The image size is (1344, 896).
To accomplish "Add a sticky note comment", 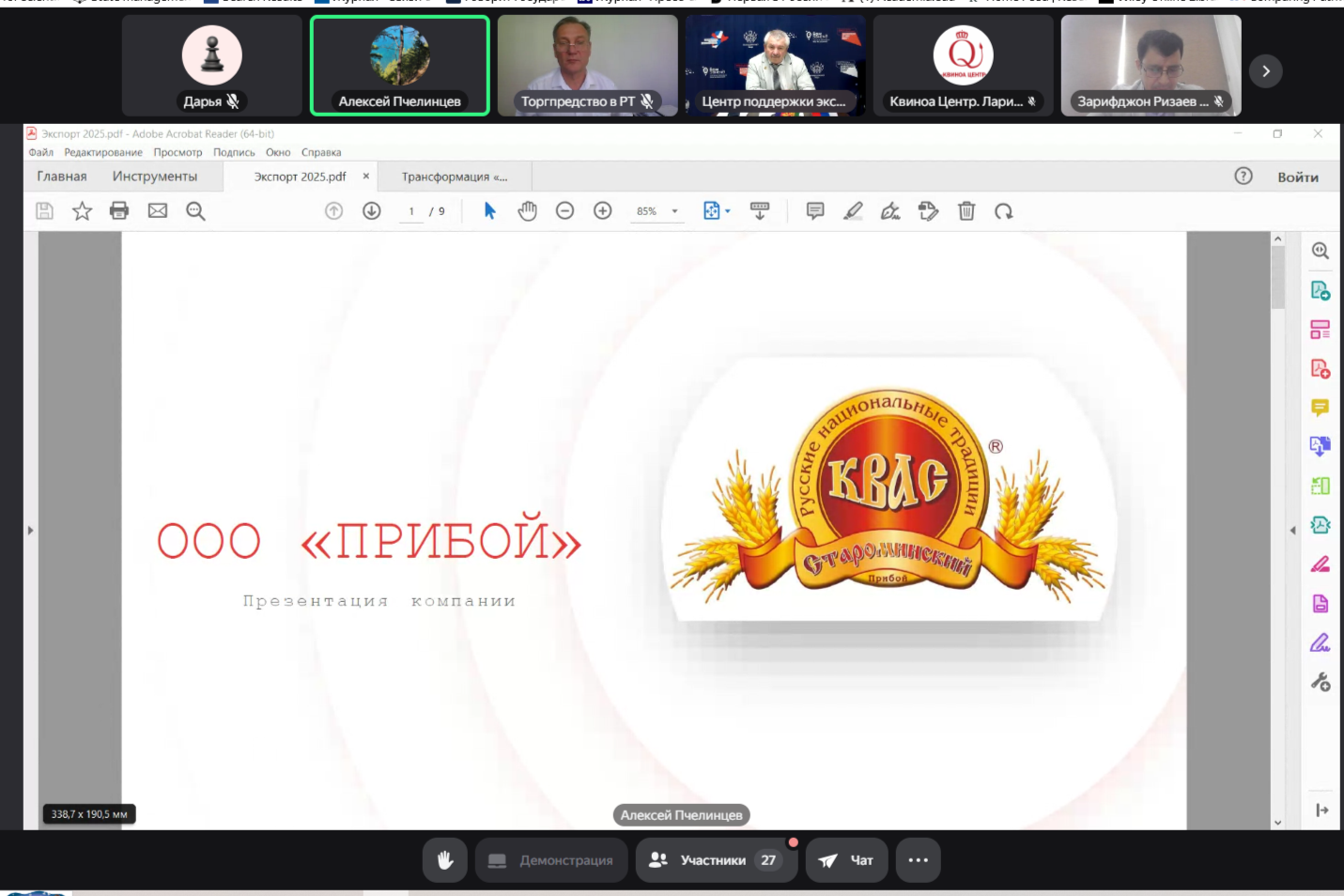I will tap(815, 211).
